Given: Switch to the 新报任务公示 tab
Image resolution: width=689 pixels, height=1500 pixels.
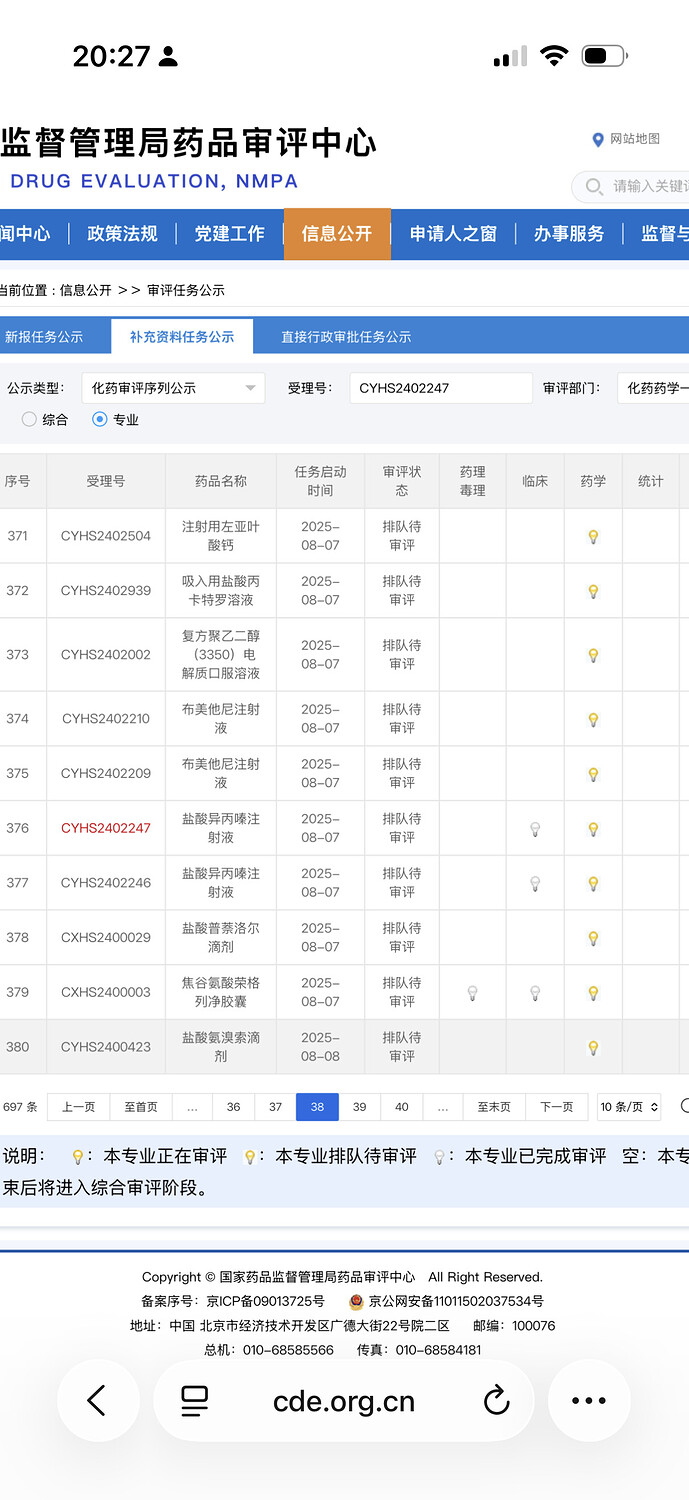Looking at the screenshot, I should coord(44,337).
